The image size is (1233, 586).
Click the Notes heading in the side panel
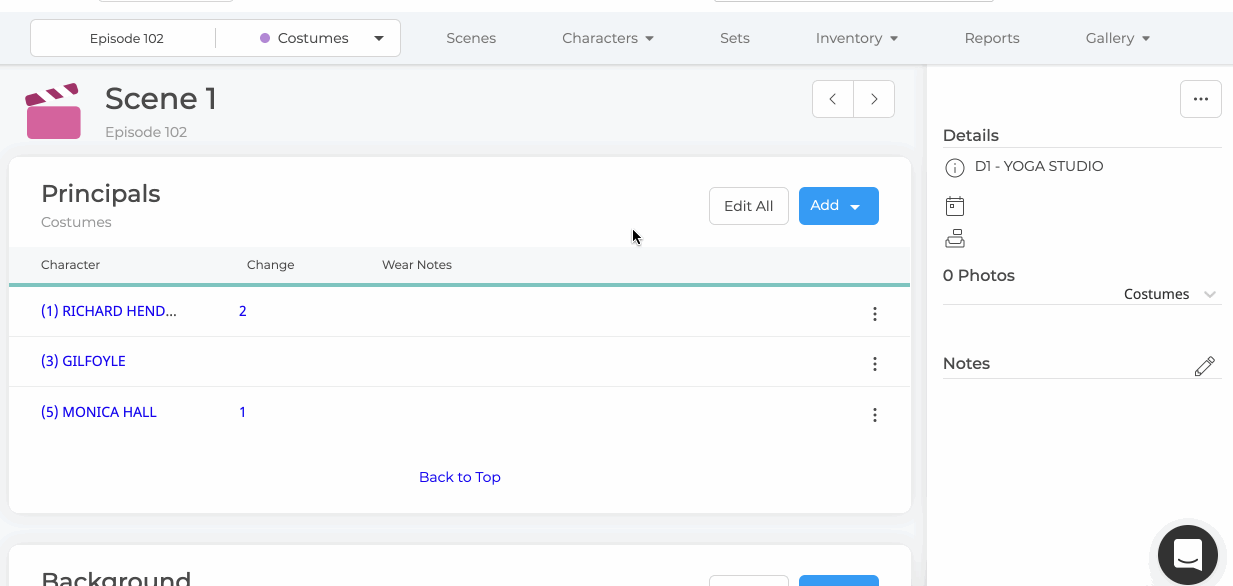pyautogui.click(x=966, y=363)
